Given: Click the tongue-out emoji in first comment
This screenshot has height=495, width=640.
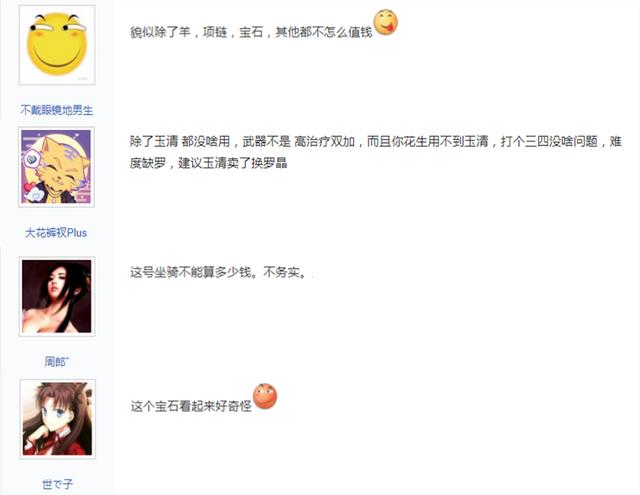Looking at the screenshot, I should [386, 22].
